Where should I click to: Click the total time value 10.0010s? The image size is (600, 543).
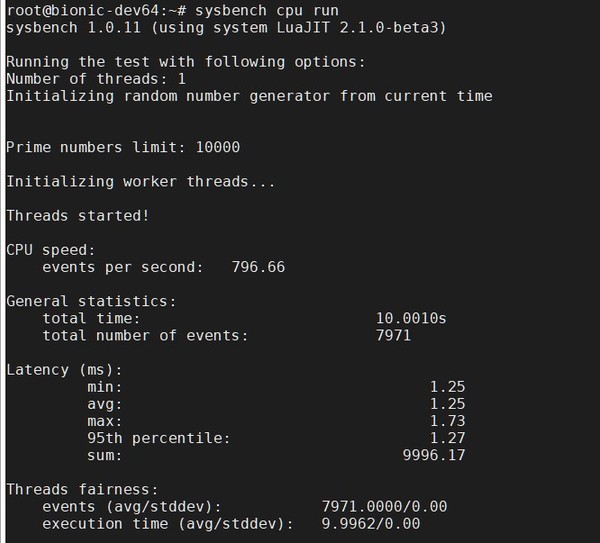(410, 318)
